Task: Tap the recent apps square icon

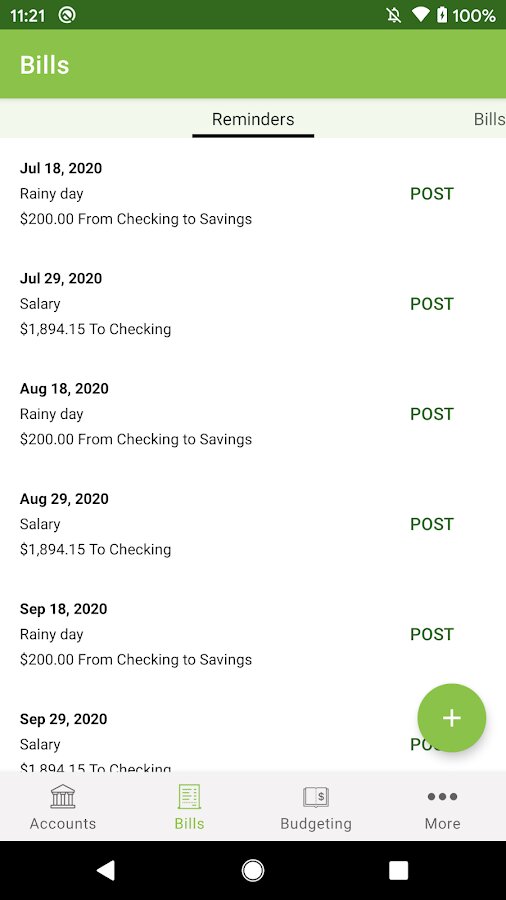Action: click(x=399, y=870)
